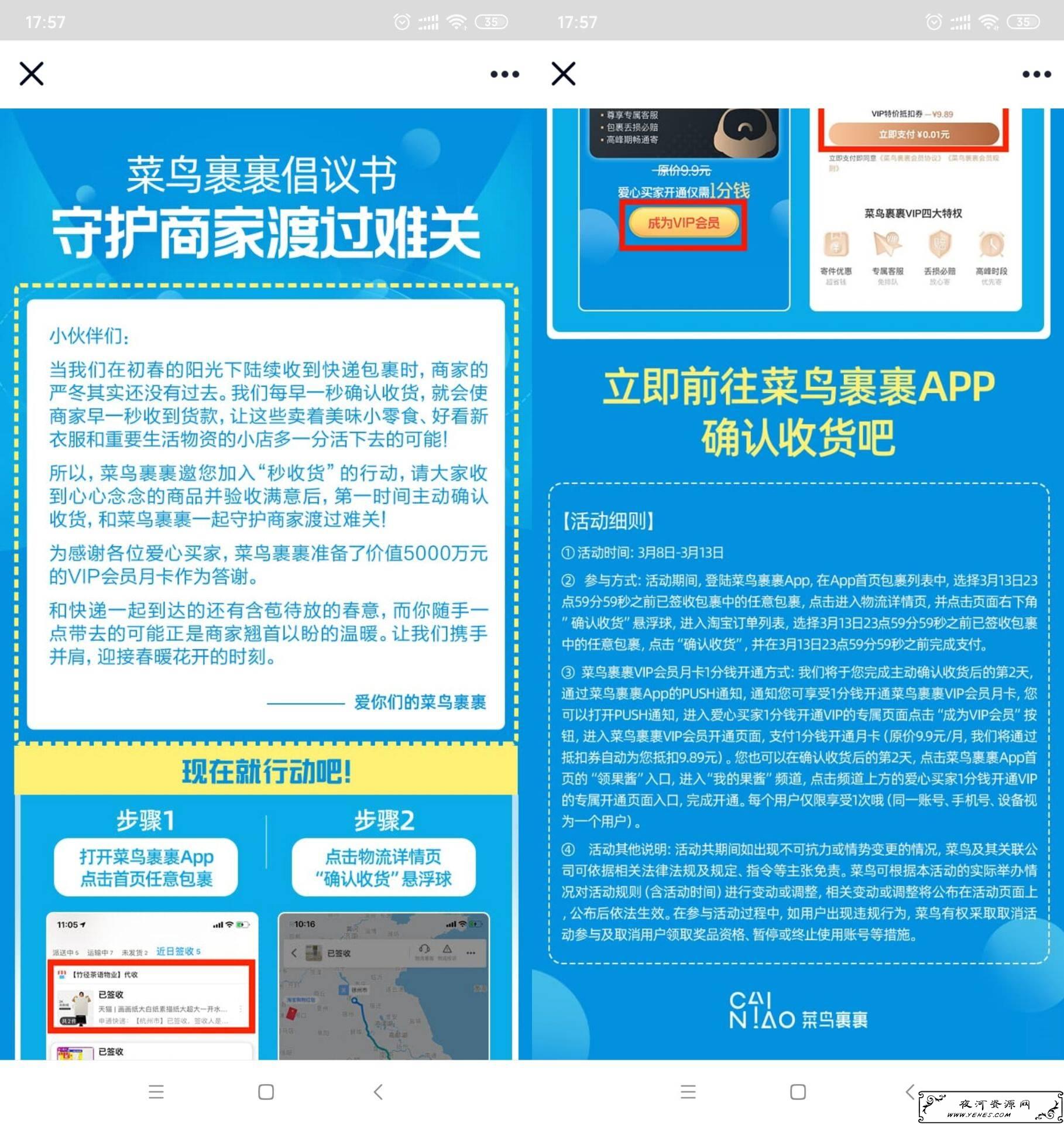The height and width of the screenshot is (1124, 1064).
Task: Open the three-dot menu on left screen
Action: pyautogui.click(x=504, y=74)
